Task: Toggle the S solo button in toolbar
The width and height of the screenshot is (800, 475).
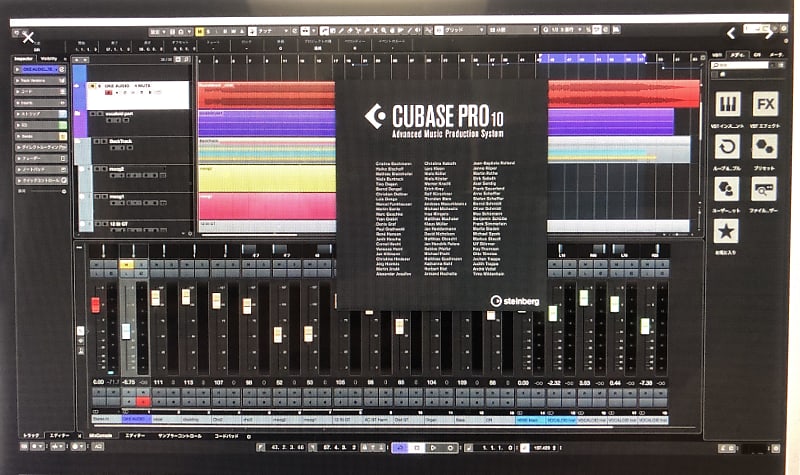Action: [208, 31]
